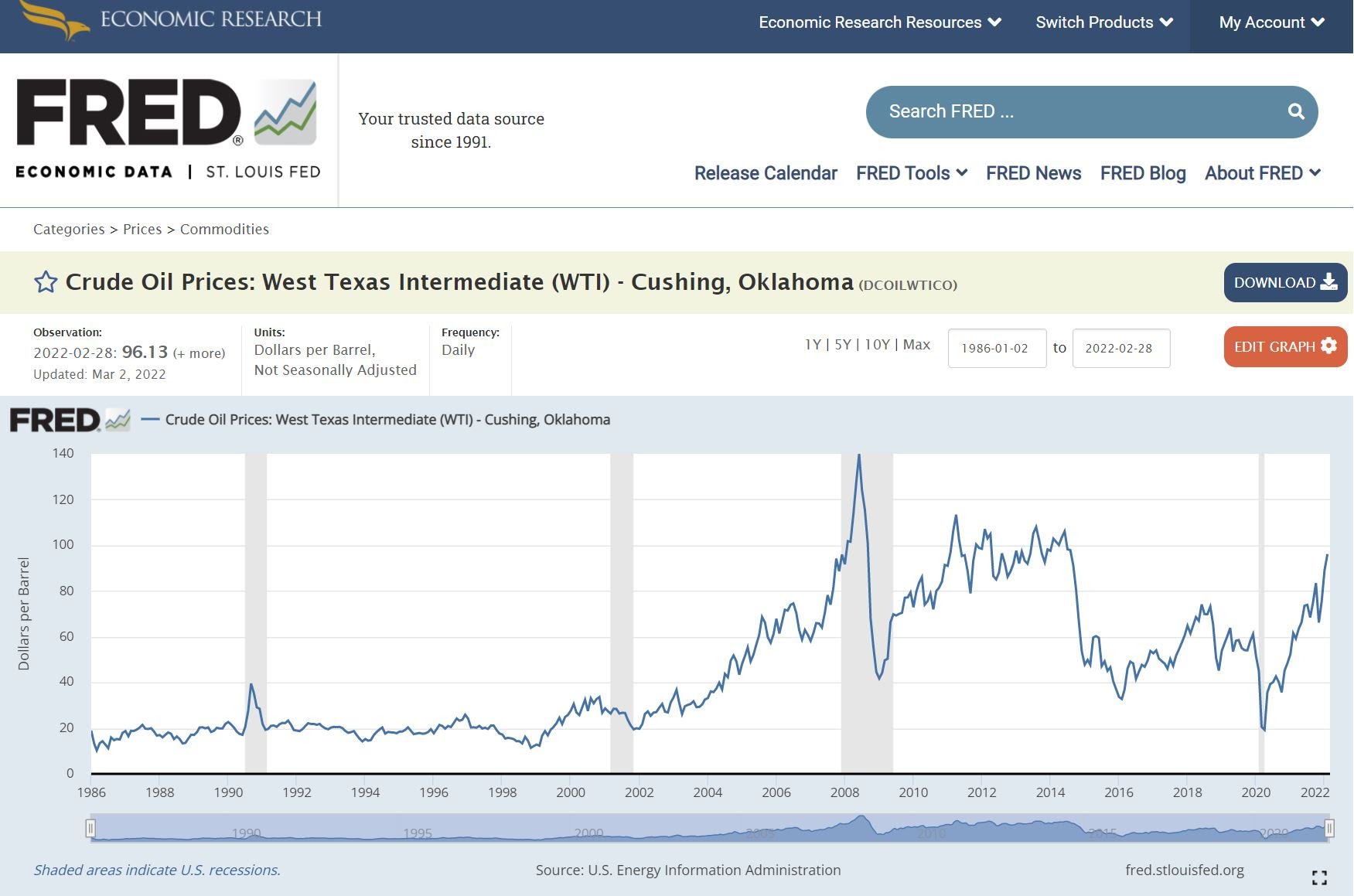Open the Release Calendar page
Image resolution: width=1354 pixels, height=896 pixels.
click(766, 173)
